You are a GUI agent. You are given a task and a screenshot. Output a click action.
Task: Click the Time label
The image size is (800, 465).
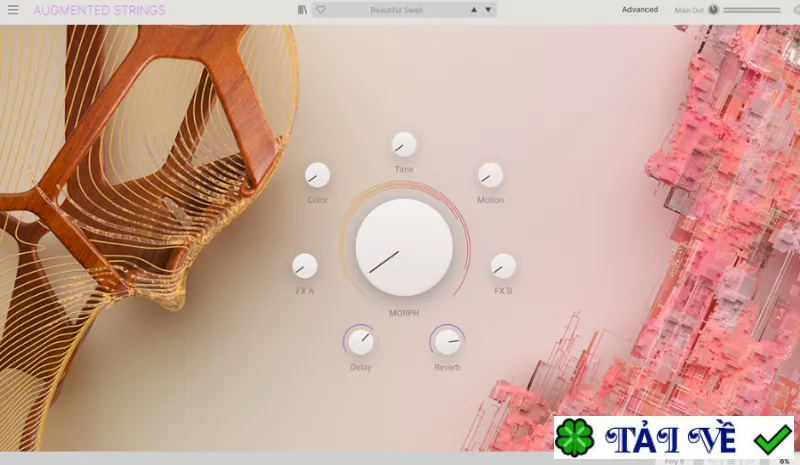pos(404,169)
